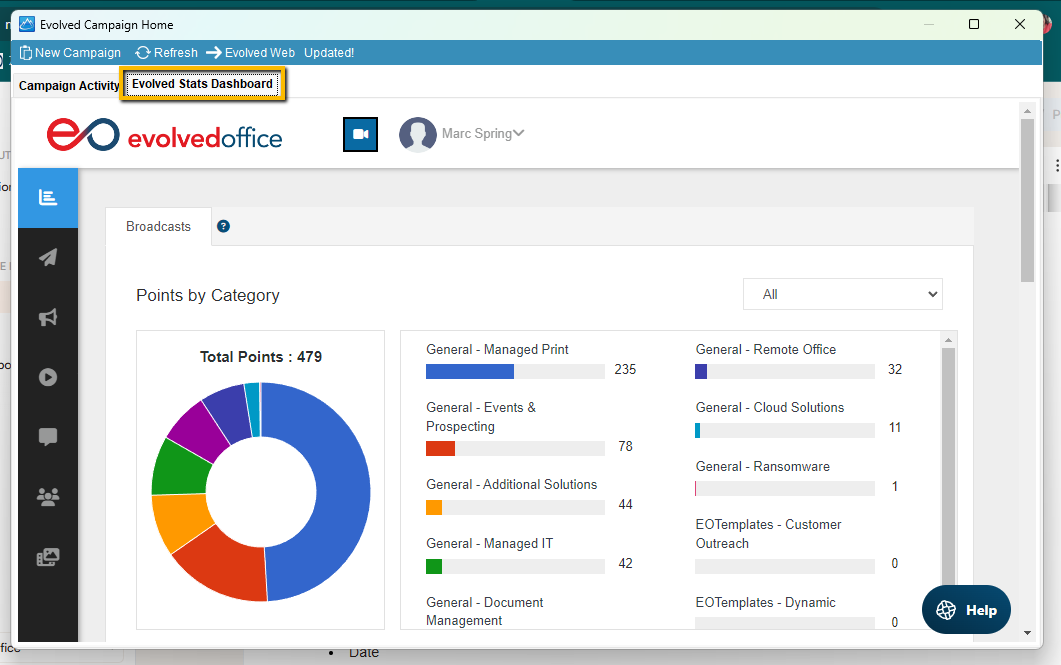Open the Marc Spring user dropdown

(483, 134)
